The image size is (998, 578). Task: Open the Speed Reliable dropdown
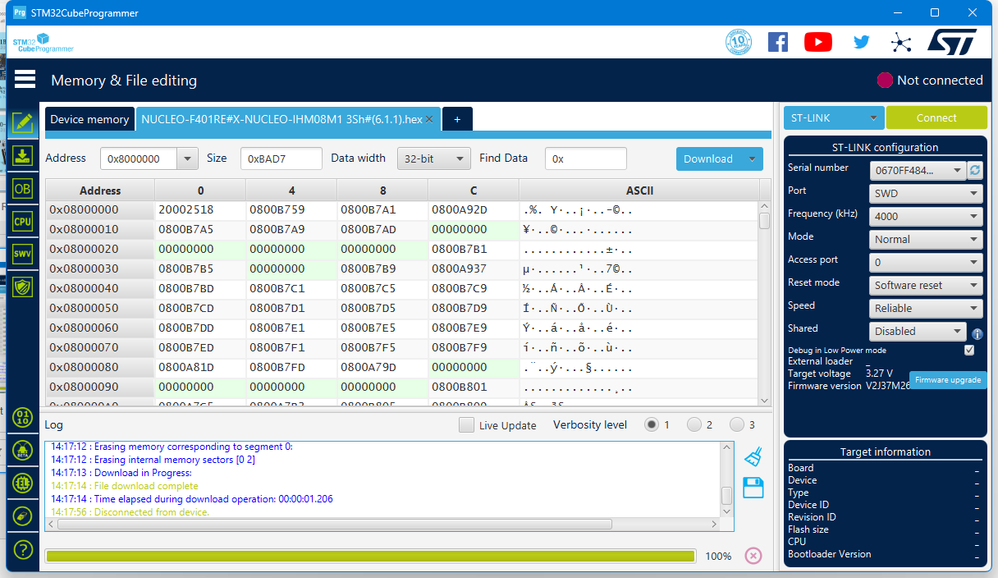click(x=926, y=308)
